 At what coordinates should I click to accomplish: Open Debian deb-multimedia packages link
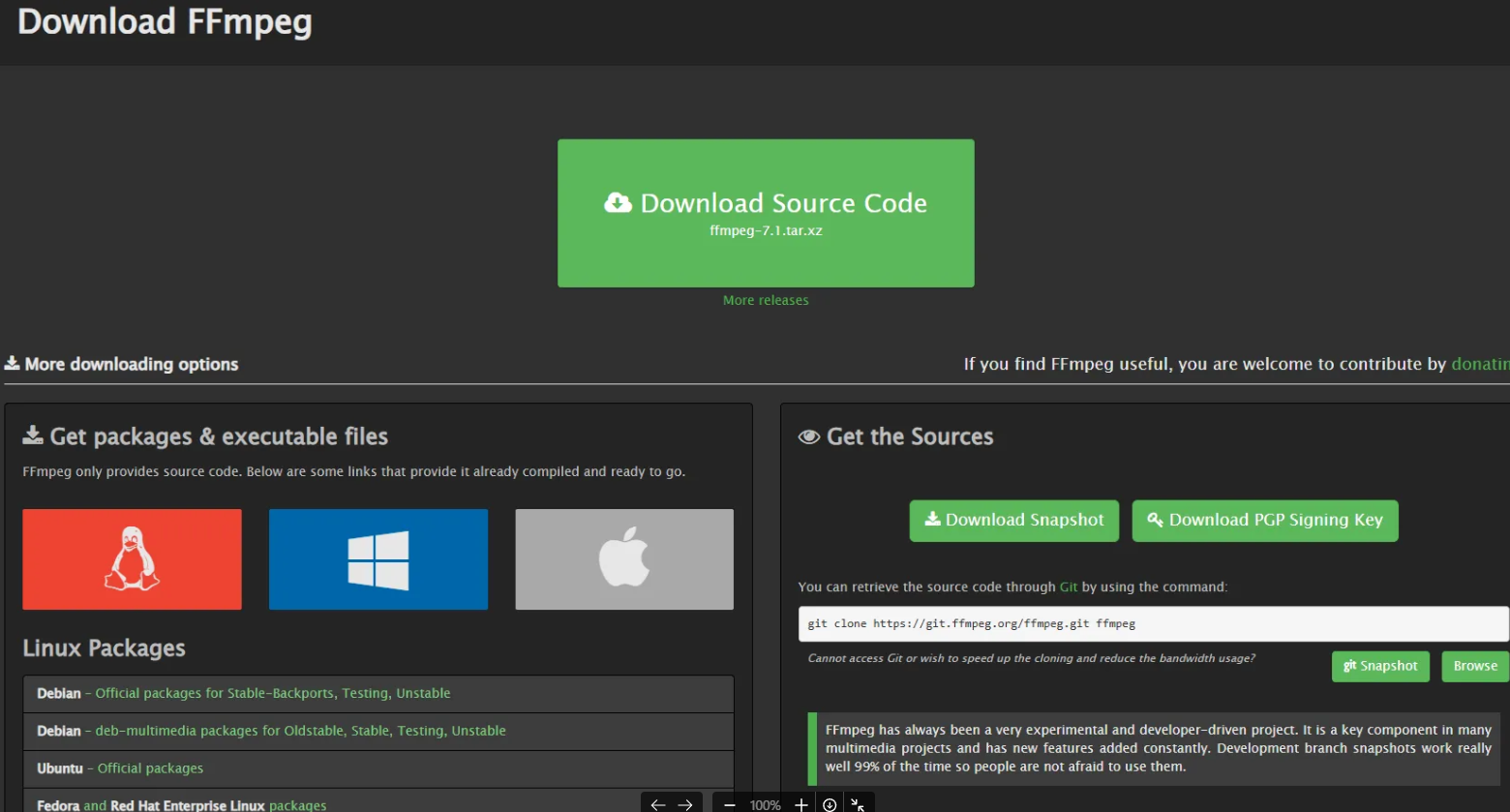[300, 731]
